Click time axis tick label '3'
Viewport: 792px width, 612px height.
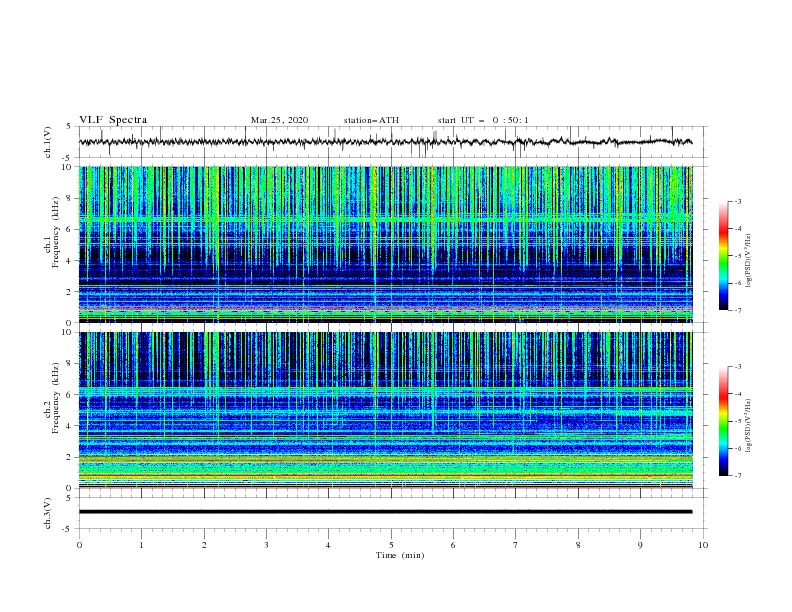coord(266,545)
